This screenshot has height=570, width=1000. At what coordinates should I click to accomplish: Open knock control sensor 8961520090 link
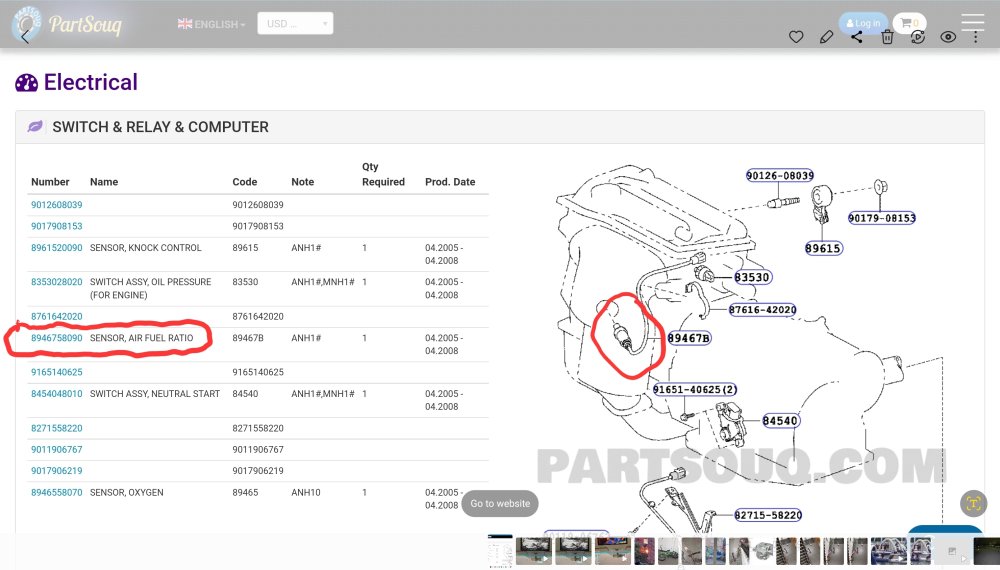(57, 248)
